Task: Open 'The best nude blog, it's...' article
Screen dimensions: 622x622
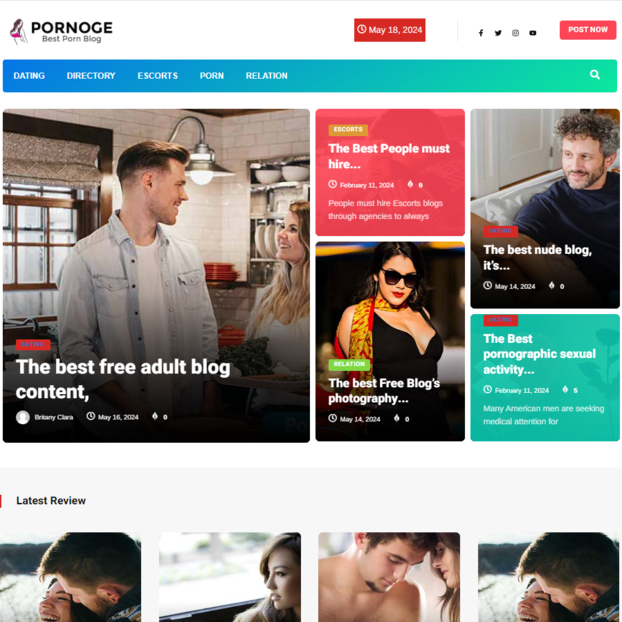Action: pos(537,257)
